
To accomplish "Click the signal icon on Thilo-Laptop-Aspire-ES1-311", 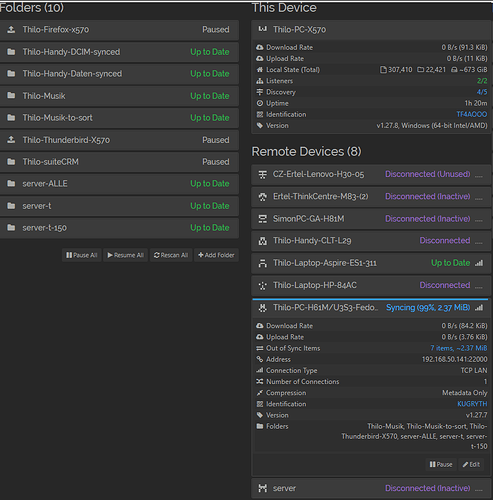I will (479, 263).
